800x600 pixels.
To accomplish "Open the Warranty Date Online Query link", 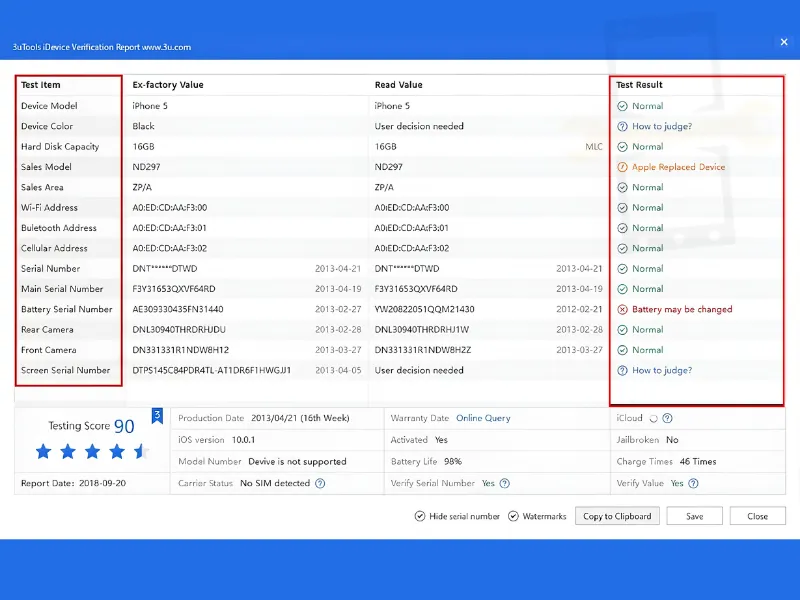I will tap(483, 418).
